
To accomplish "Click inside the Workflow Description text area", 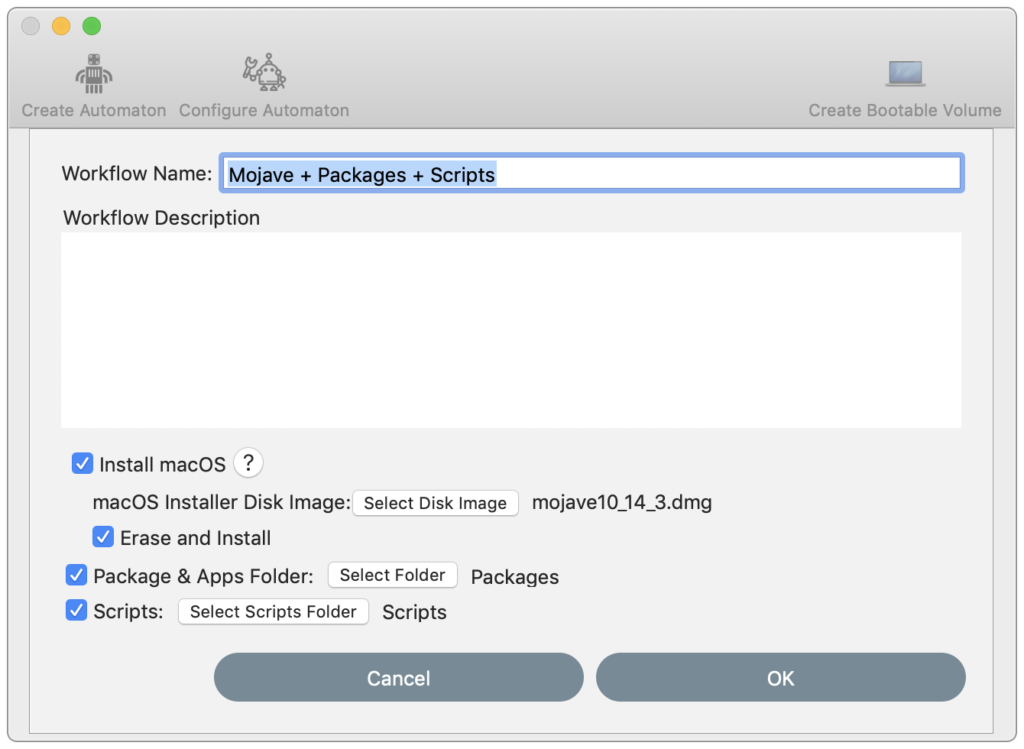I will (x=511, y=330).
